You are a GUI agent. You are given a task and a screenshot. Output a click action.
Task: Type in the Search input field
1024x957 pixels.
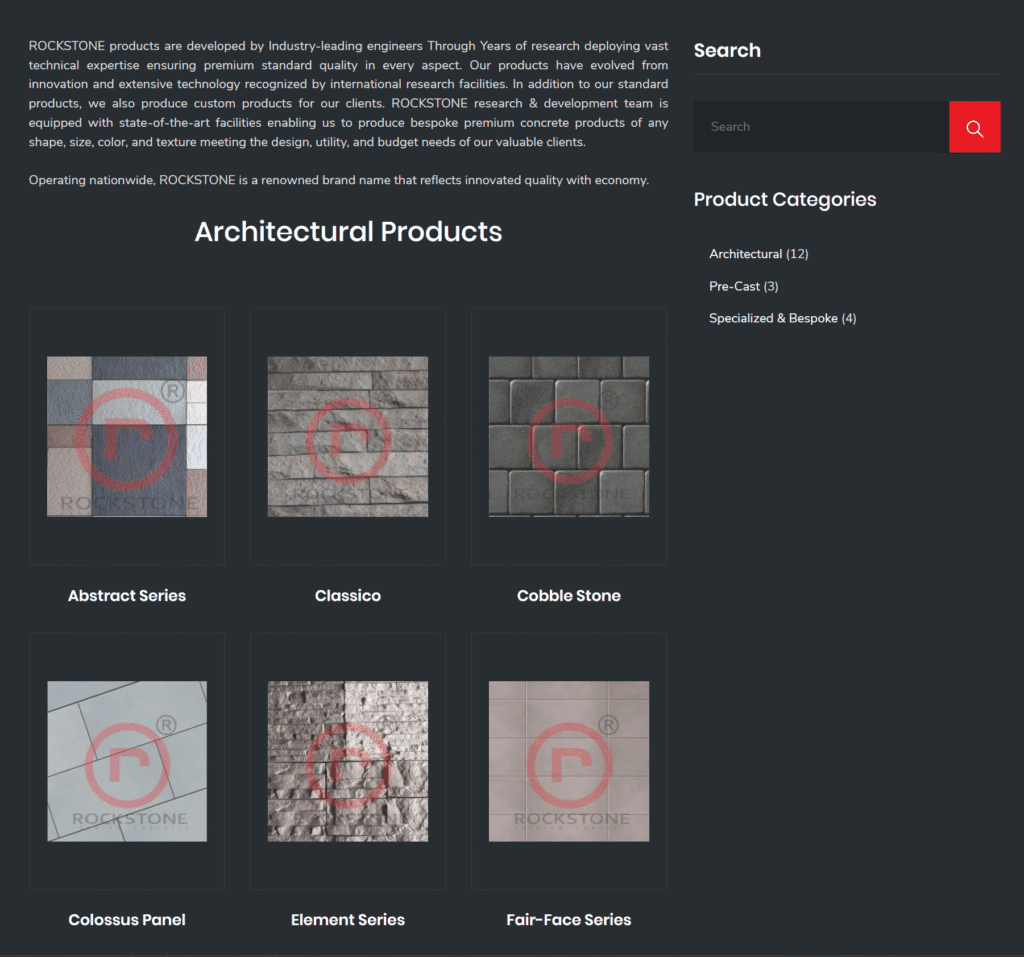point(820,127)
